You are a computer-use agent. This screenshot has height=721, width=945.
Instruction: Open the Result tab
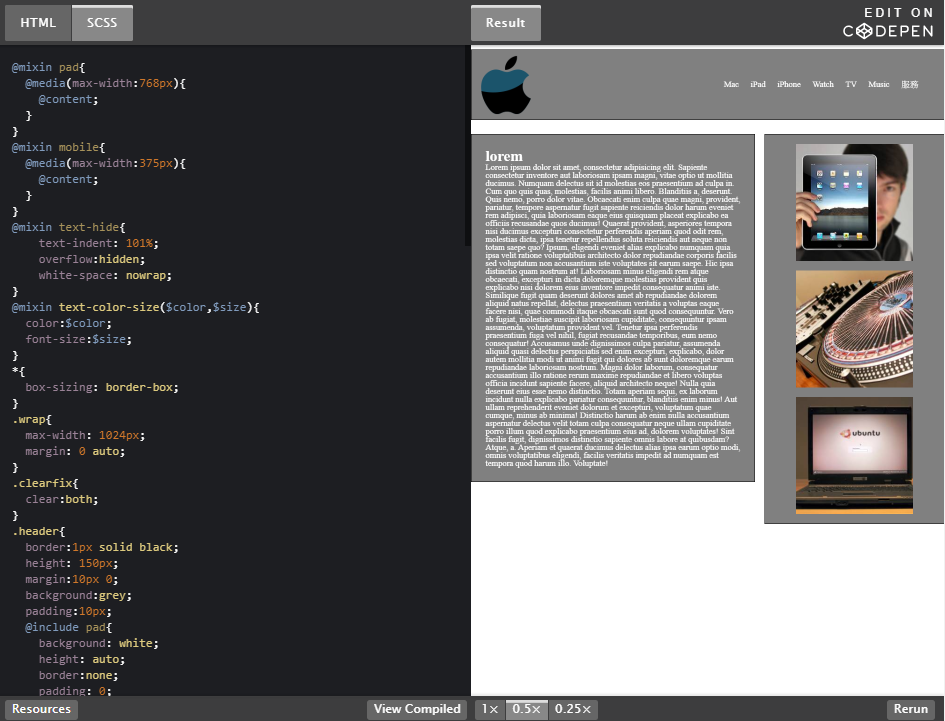tap(506, 23)
